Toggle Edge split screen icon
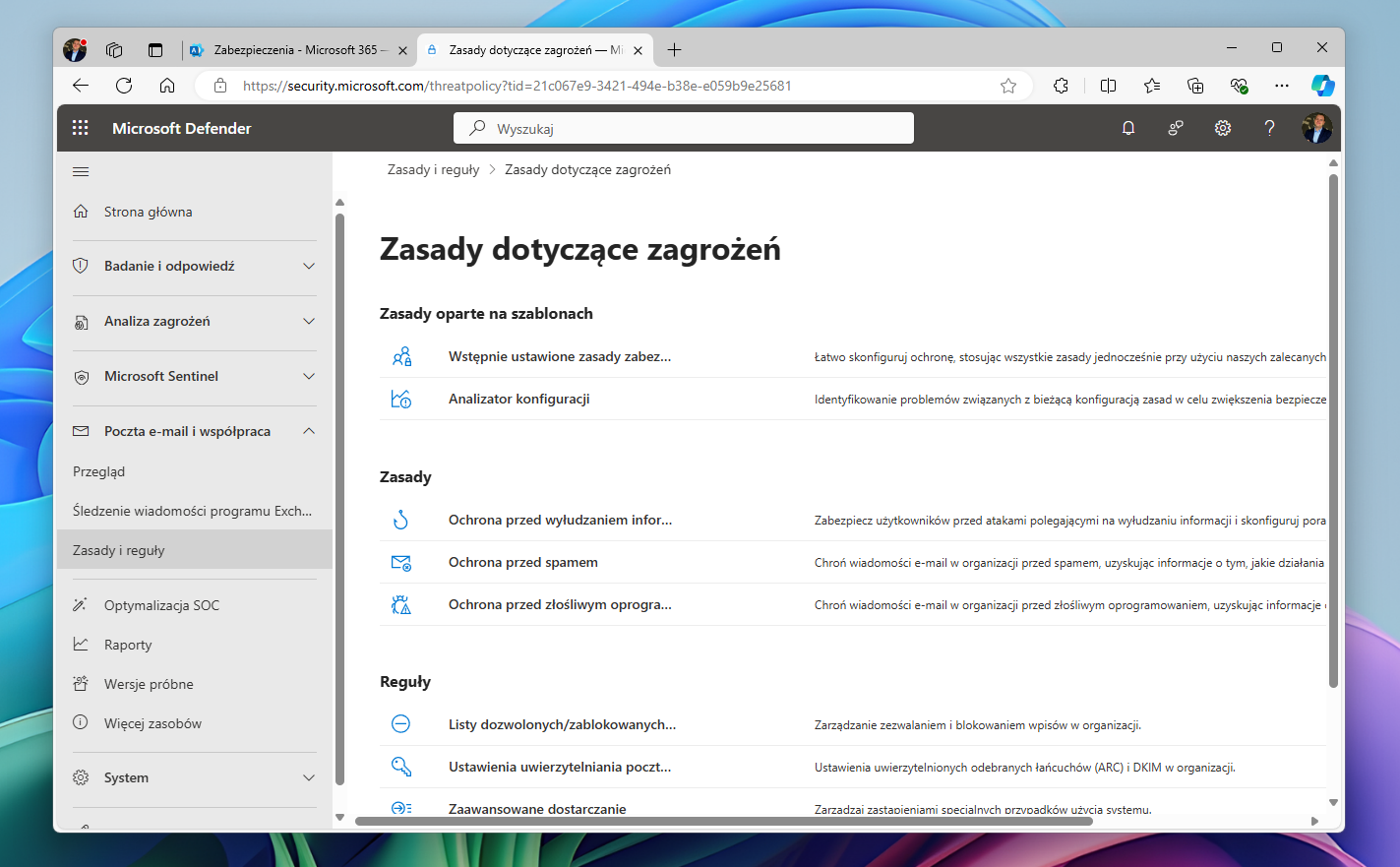 pyautogui.click(x=1108, y=86)
